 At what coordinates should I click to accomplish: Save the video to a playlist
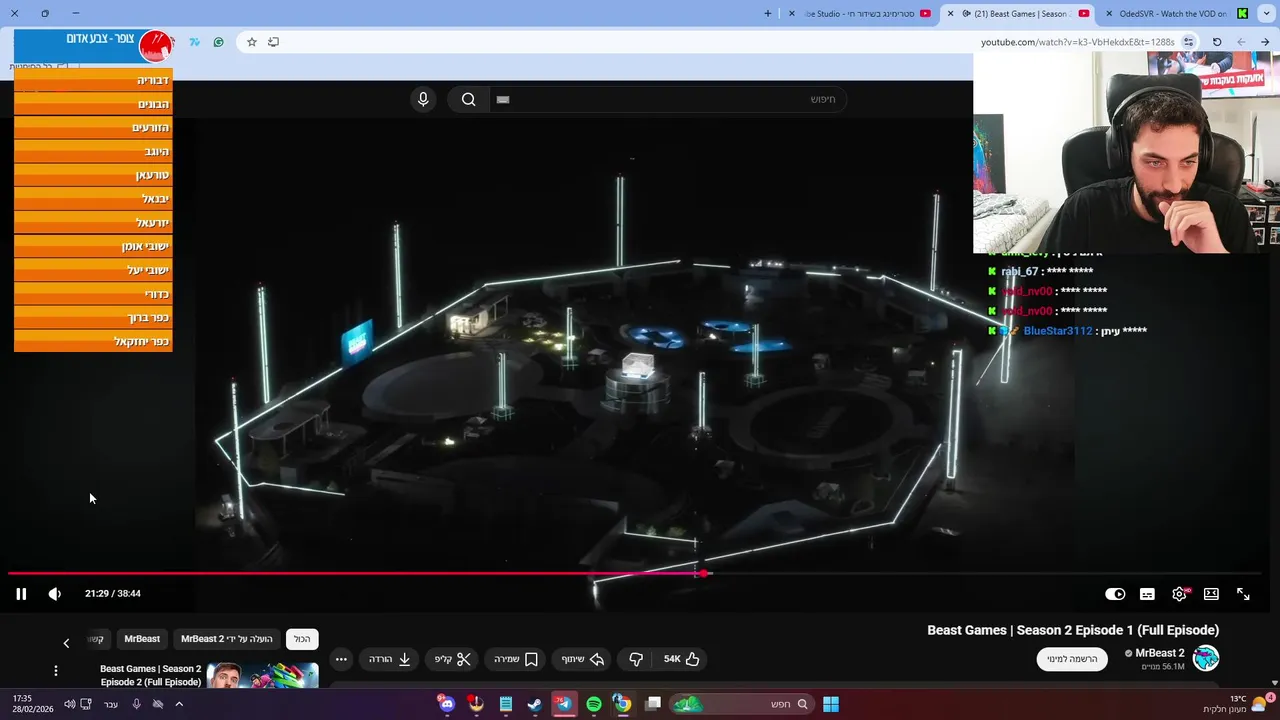pyautogui.click(x=516, y=659)
